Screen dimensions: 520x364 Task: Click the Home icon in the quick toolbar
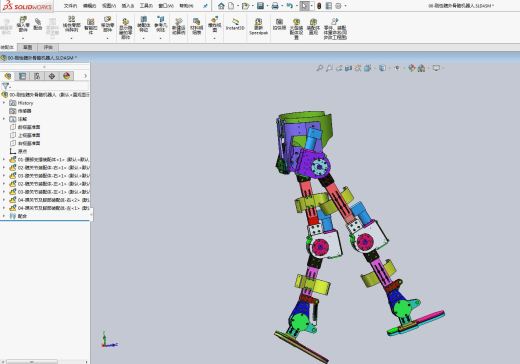221,6
